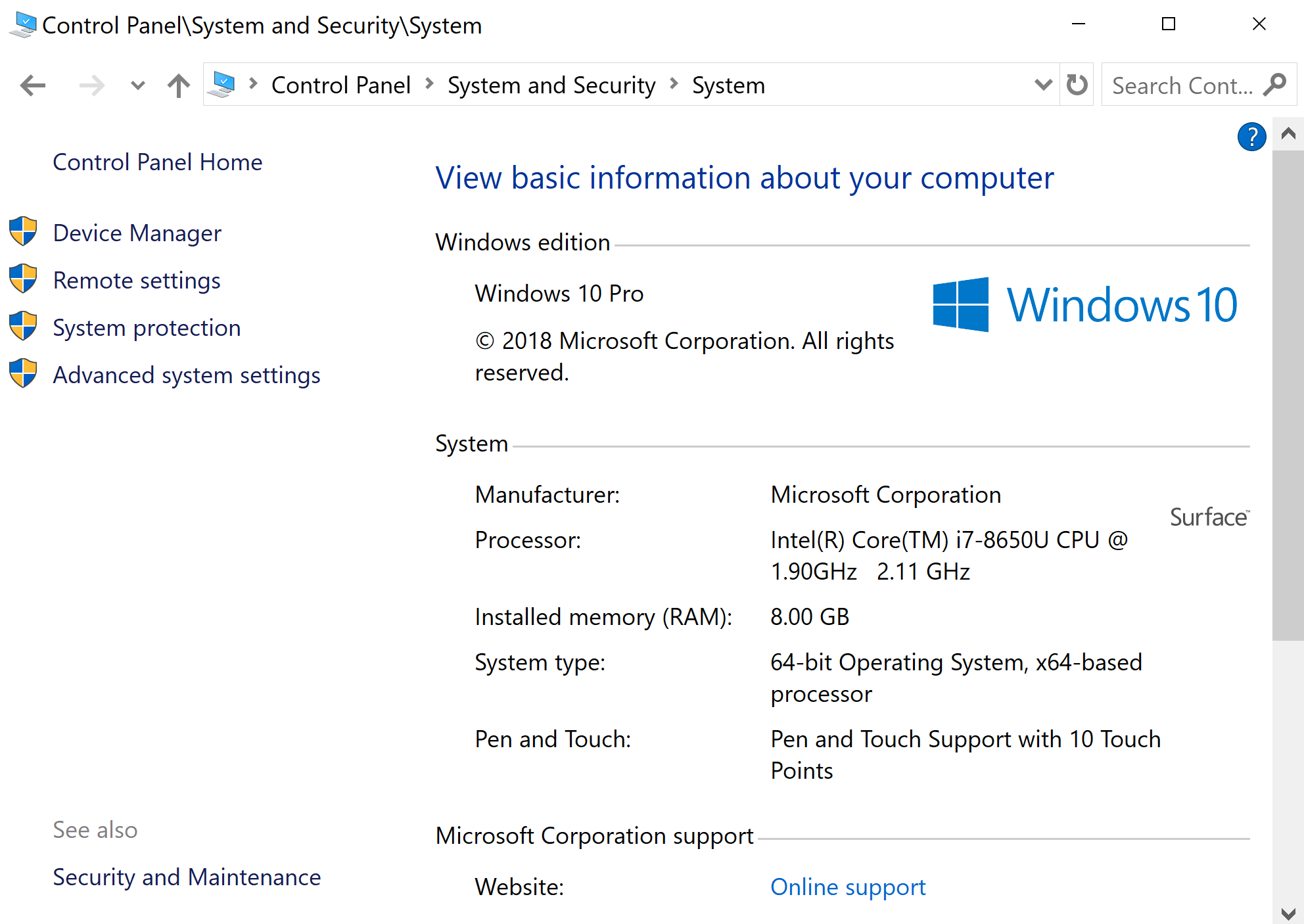Click the Up one level arrow
This screenshot has height=924, width=1304.
(x=178, y=85)
